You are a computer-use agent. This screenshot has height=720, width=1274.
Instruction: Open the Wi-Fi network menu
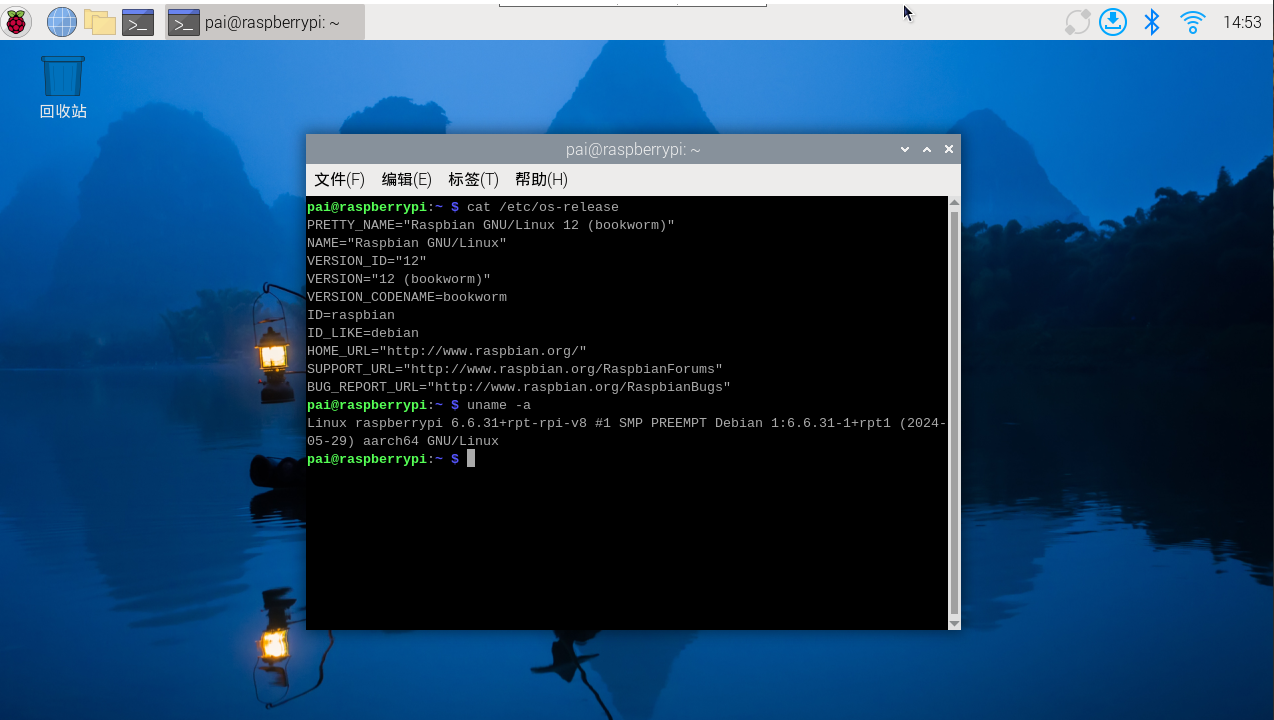(x=1192, y=22)
